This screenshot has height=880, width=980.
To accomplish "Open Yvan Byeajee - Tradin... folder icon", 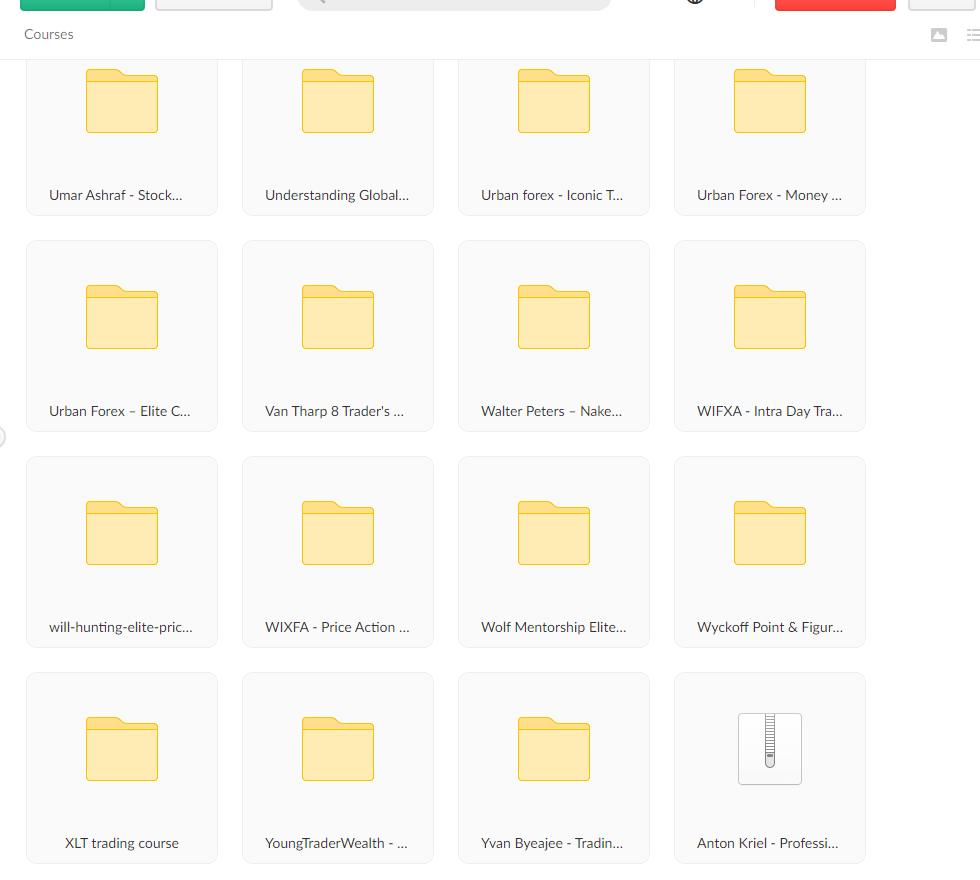I will point(554,749).
